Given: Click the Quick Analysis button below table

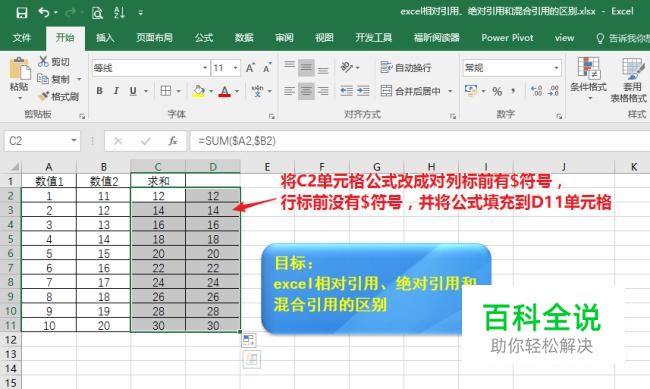Looking at the screenshot, I should pyautogui.click(x=251, y=359).
